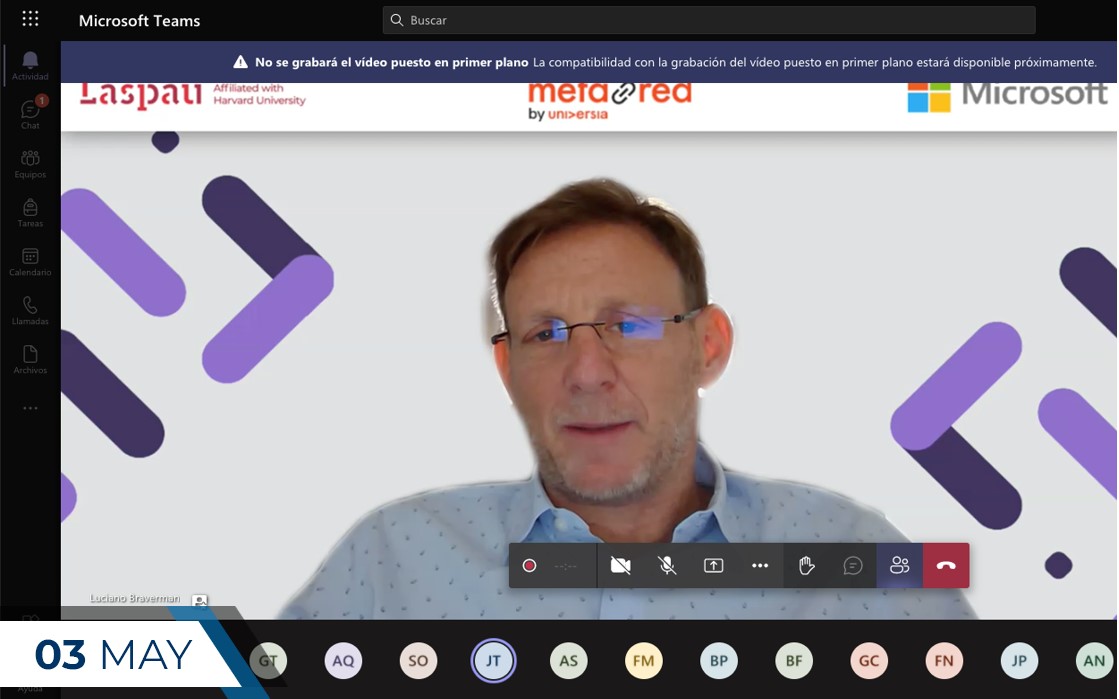The image size is (1119, 699).
Task: Select participant avatar JP
Action: pyautogui.click(x=1019, y=660)
